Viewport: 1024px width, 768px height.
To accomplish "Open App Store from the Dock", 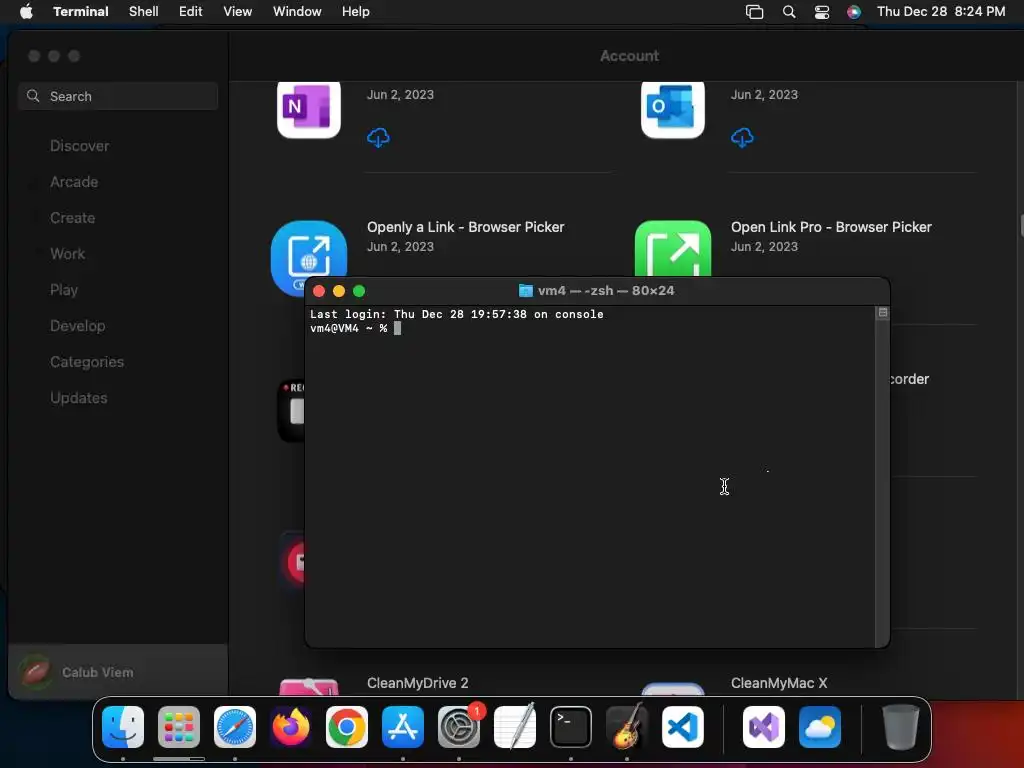I will (403, 727).
